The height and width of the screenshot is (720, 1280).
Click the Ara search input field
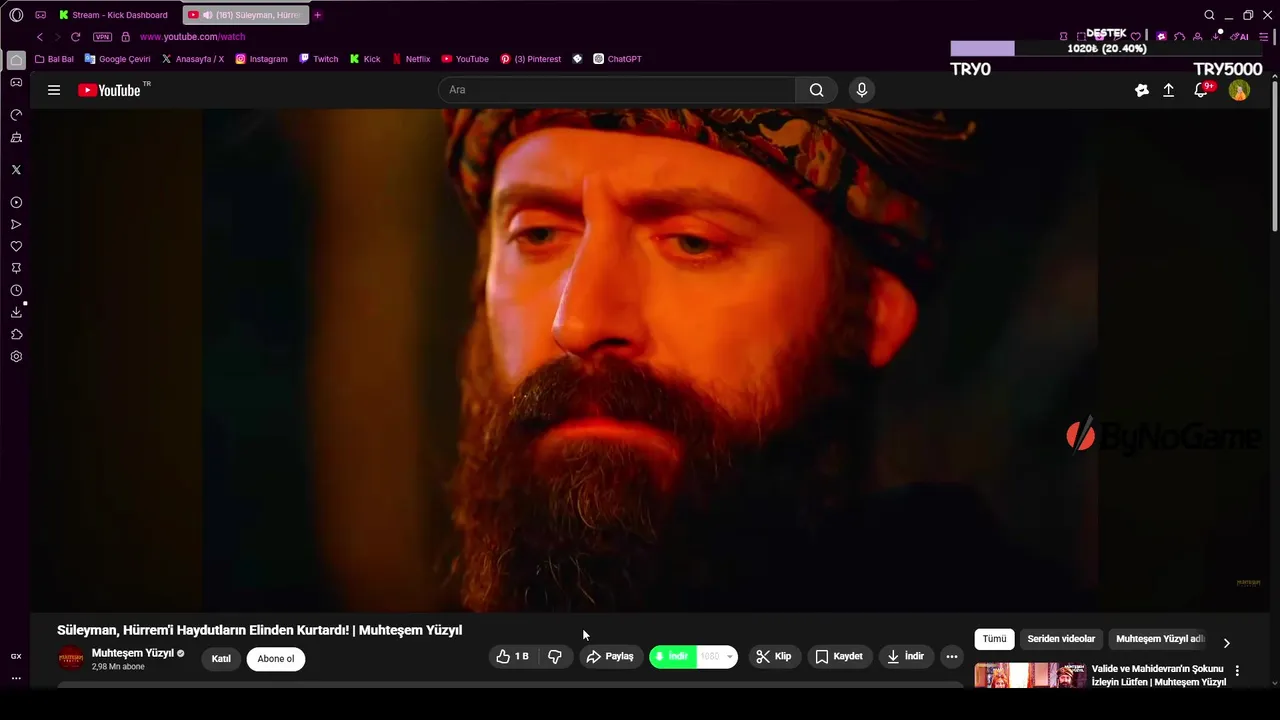coord(617,90)
